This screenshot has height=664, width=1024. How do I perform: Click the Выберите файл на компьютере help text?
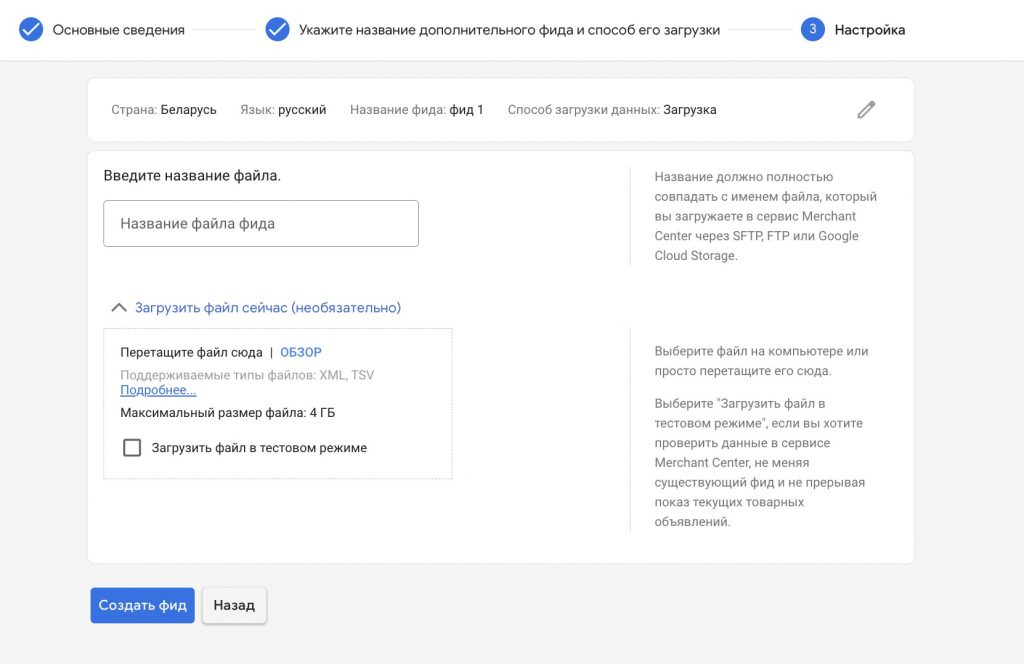761,361
